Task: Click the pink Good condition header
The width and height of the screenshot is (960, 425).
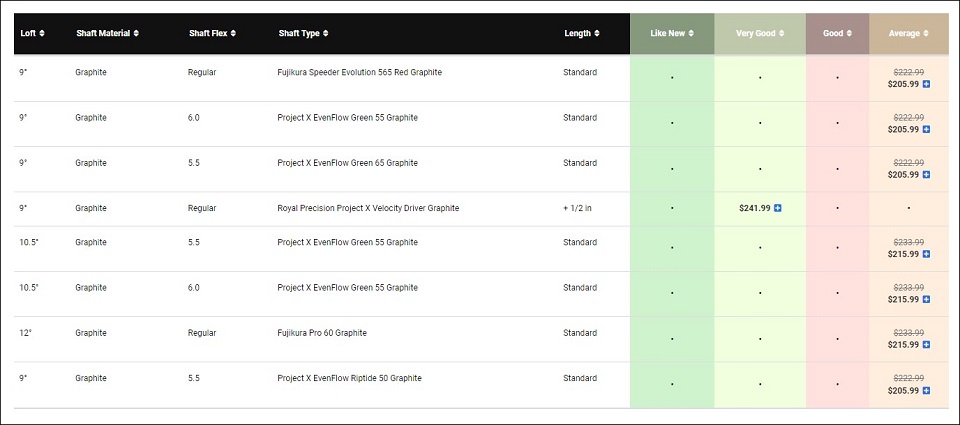Action: pos(837,33)
